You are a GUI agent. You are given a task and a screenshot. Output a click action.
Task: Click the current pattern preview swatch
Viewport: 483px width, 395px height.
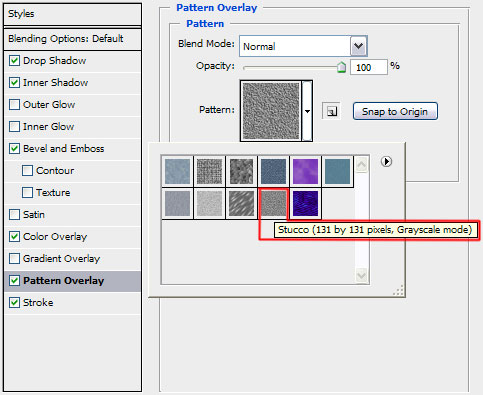tap(271, 111)
